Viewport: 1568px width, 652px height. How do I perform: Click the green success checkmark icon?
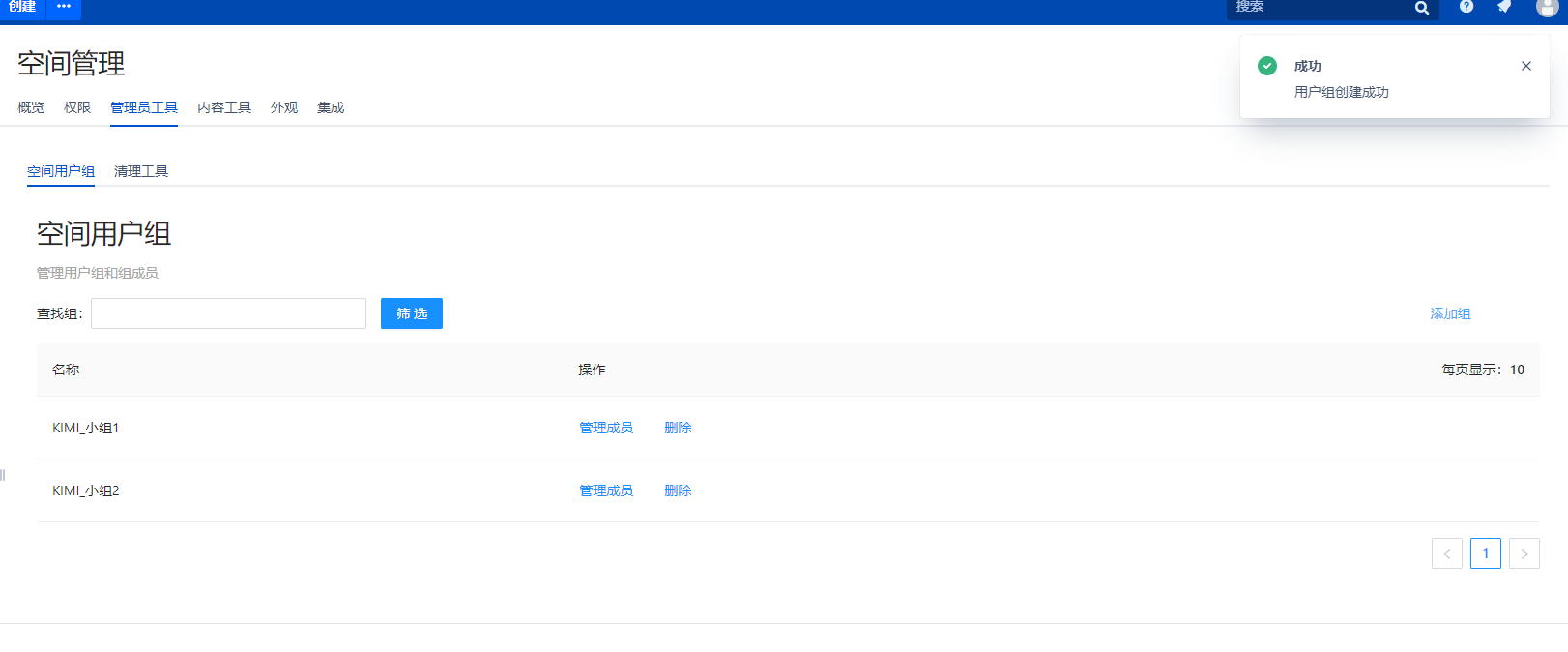[x=1267, y=66]
